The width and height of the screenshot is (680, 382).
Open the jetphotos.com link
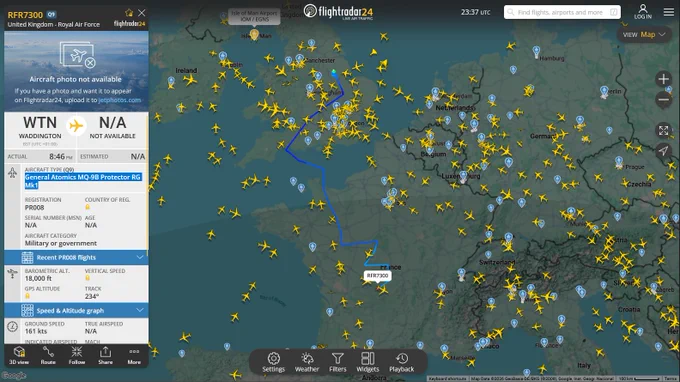(x=120, y=100)
